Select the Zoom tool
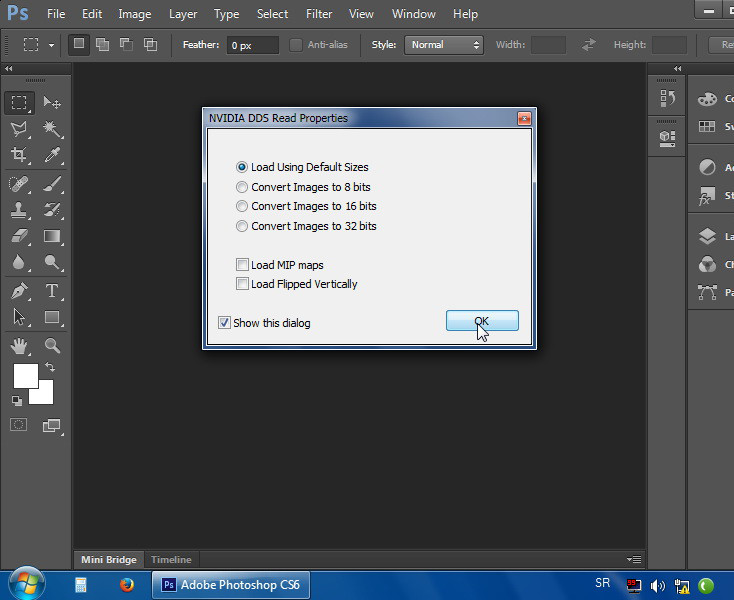 pos(52,346)
